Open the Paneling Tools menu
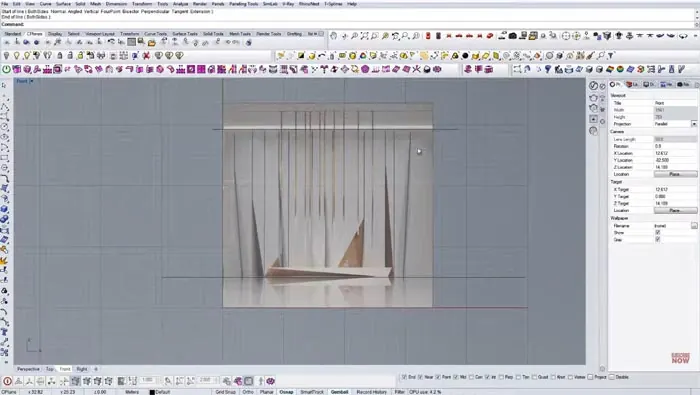The width and height of the screenshot is (700, 395). [244, 4]
